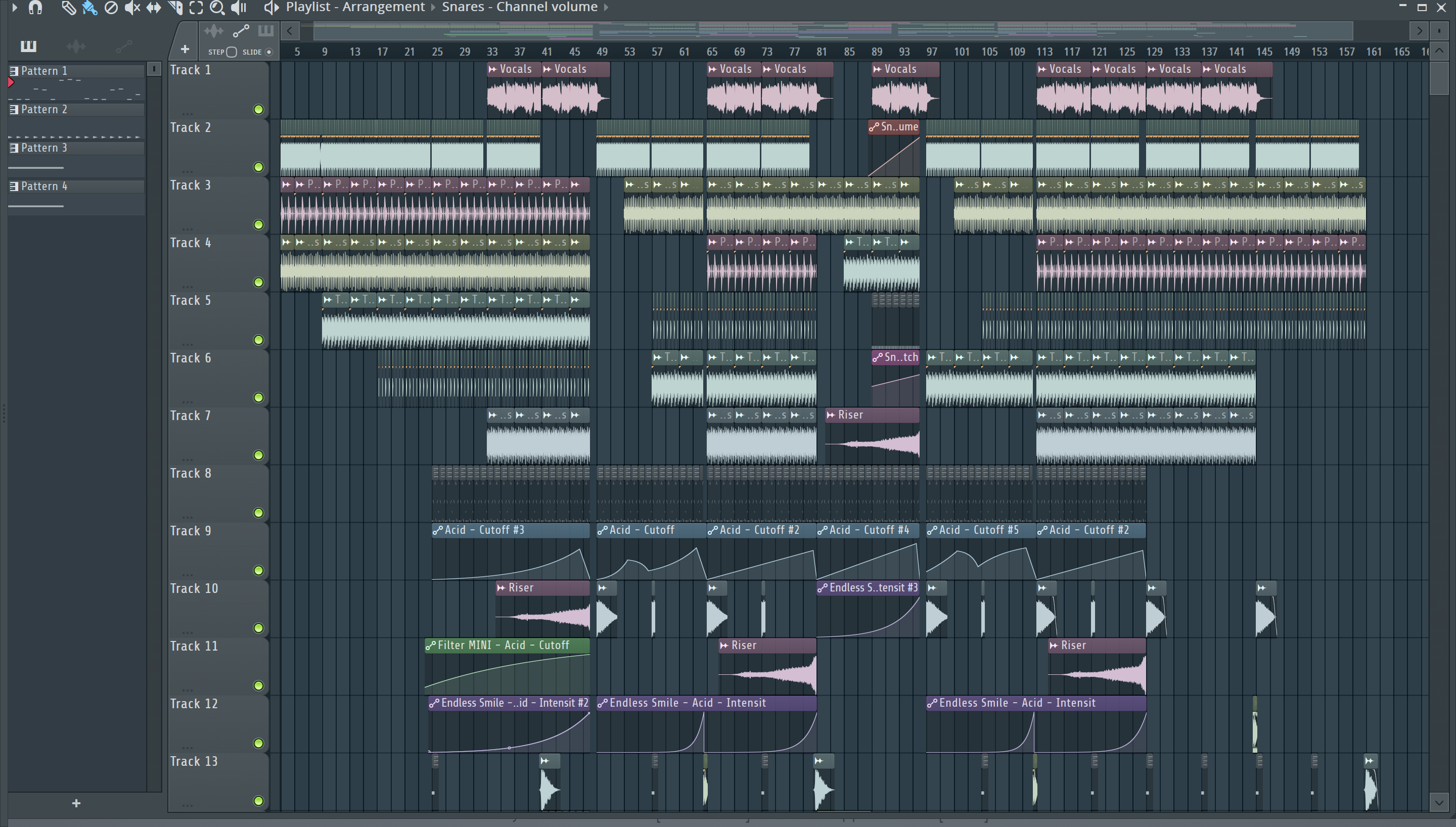This screenshot has width=1456, height=827.
Task: Focus automation clips in the playlist
Action: coord(241,31)
